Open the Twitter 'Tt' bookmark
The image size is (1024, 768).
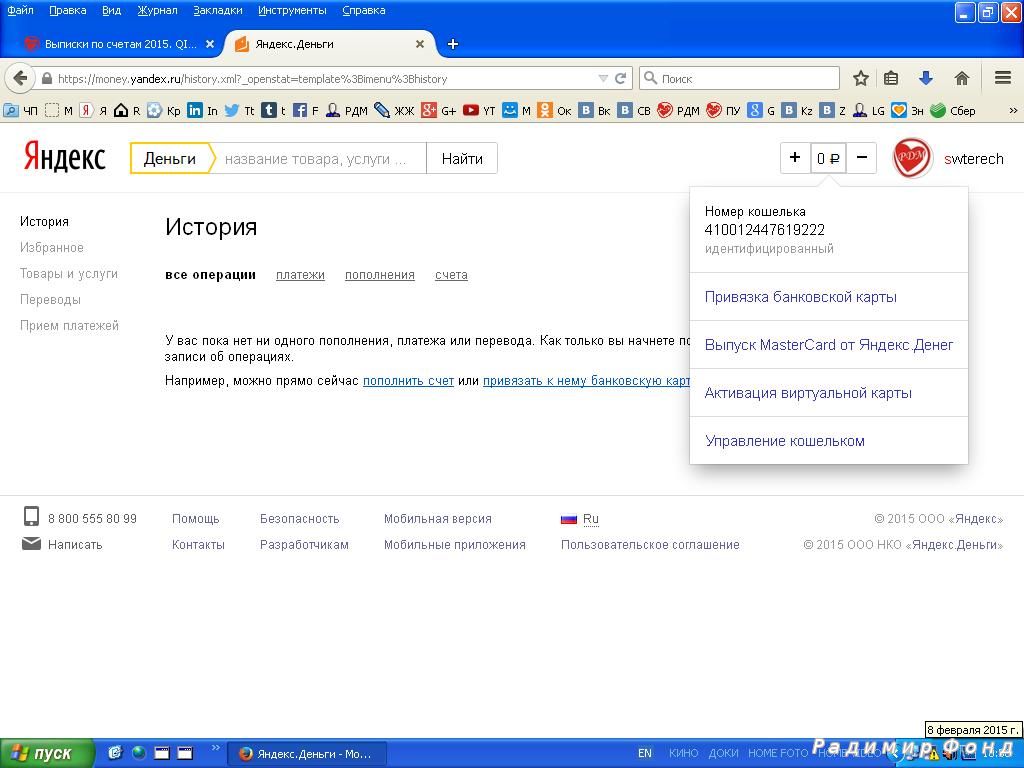click(239, 110)
